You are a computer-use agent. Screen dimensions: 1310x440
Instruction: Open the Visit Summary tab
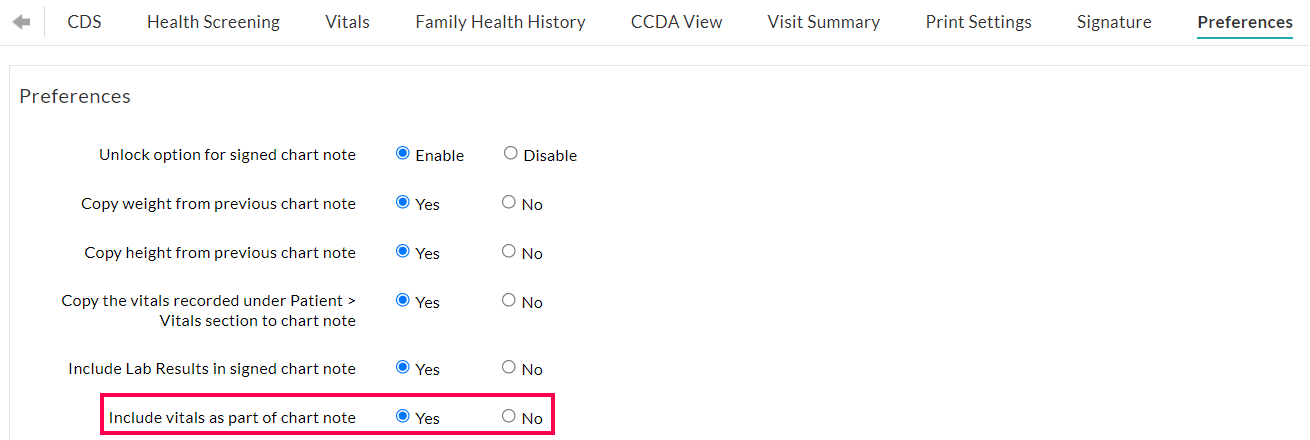823,22
